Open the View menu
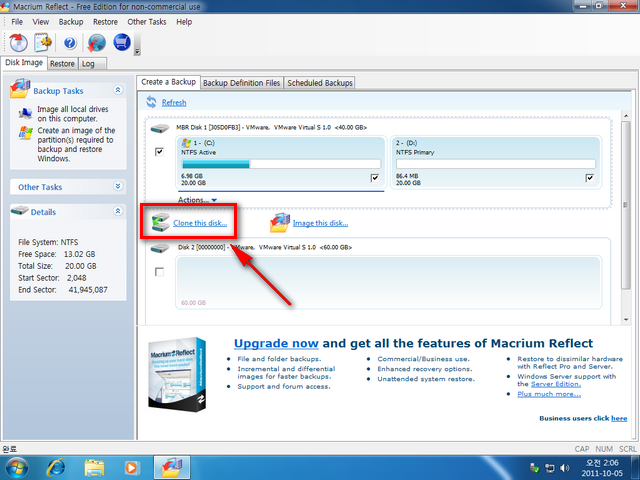Viewport: 640px width, 480px height. click(41, 22)
